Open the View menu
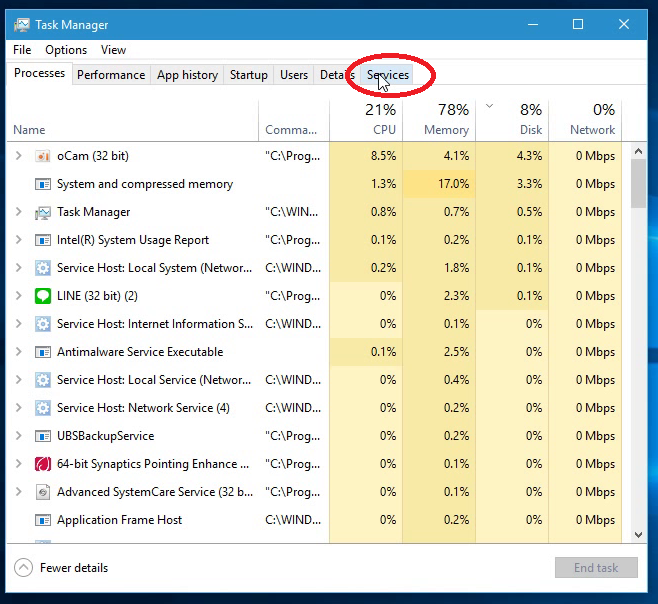The height and width of the screenshot is (604, 658). 113,50
